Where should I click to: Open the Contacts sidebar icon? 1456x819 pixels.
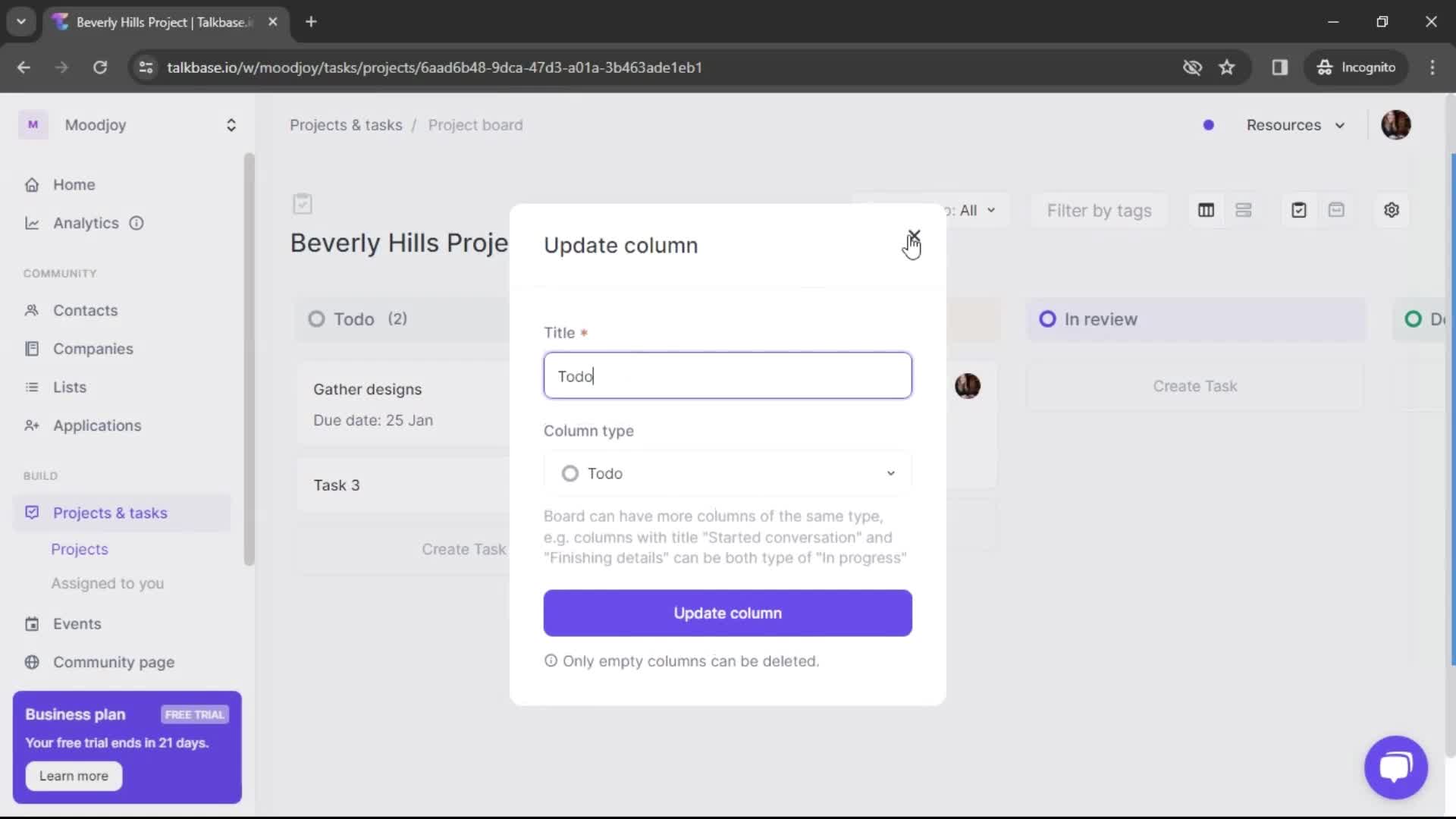(x=31, y=310)
